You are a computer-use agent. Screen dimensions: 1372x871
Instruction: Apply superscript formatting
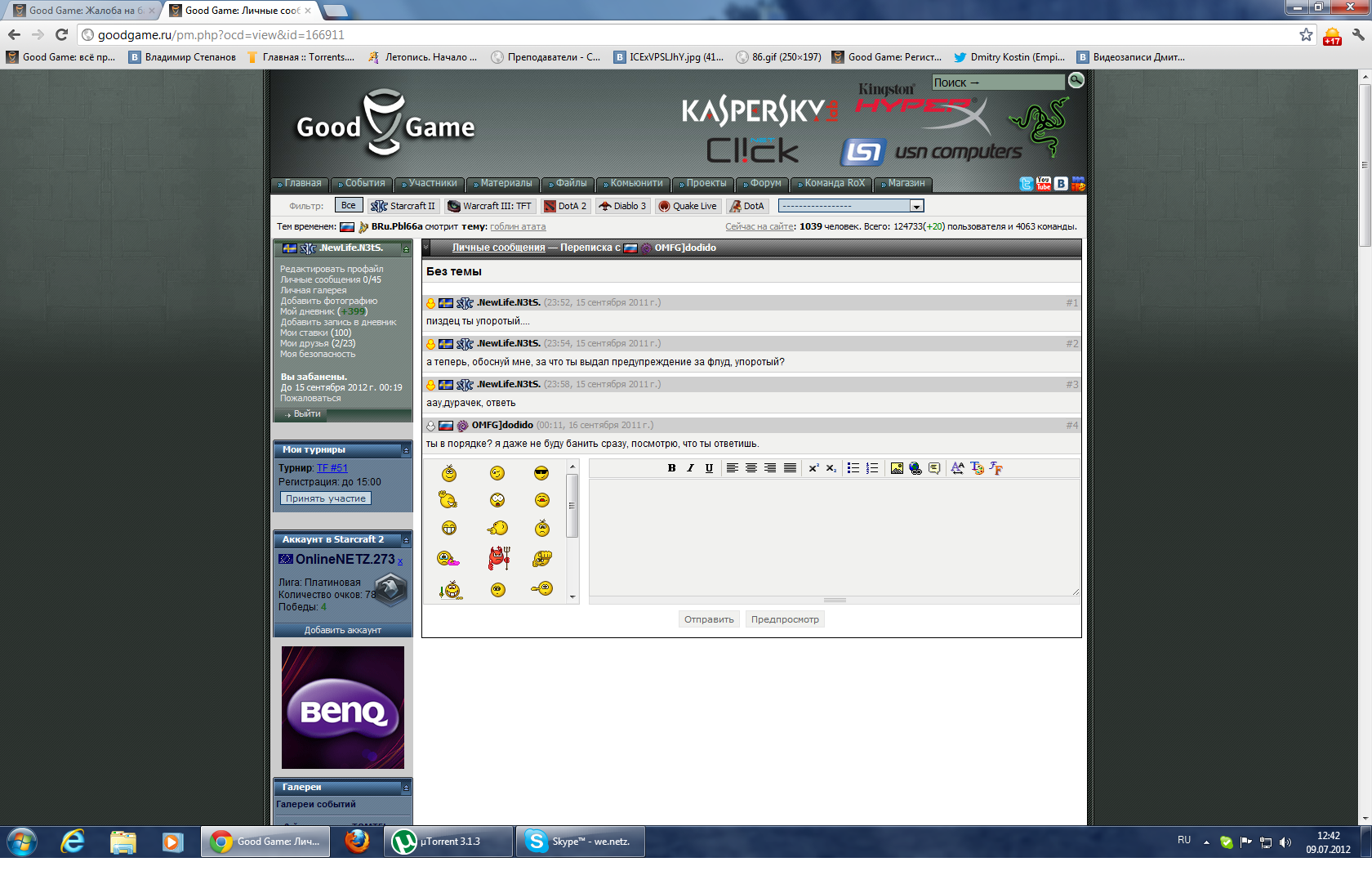click(813, 468)
